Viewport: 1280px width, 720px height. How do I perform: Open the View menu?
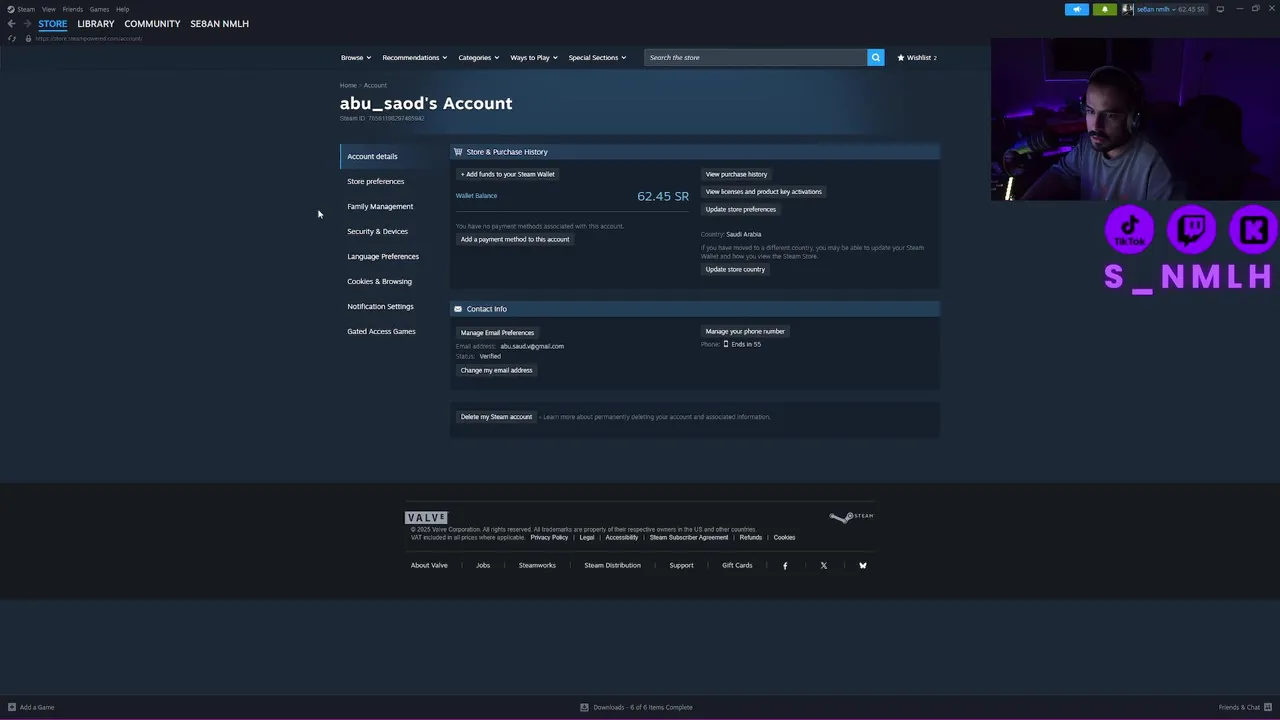[48, 9]
